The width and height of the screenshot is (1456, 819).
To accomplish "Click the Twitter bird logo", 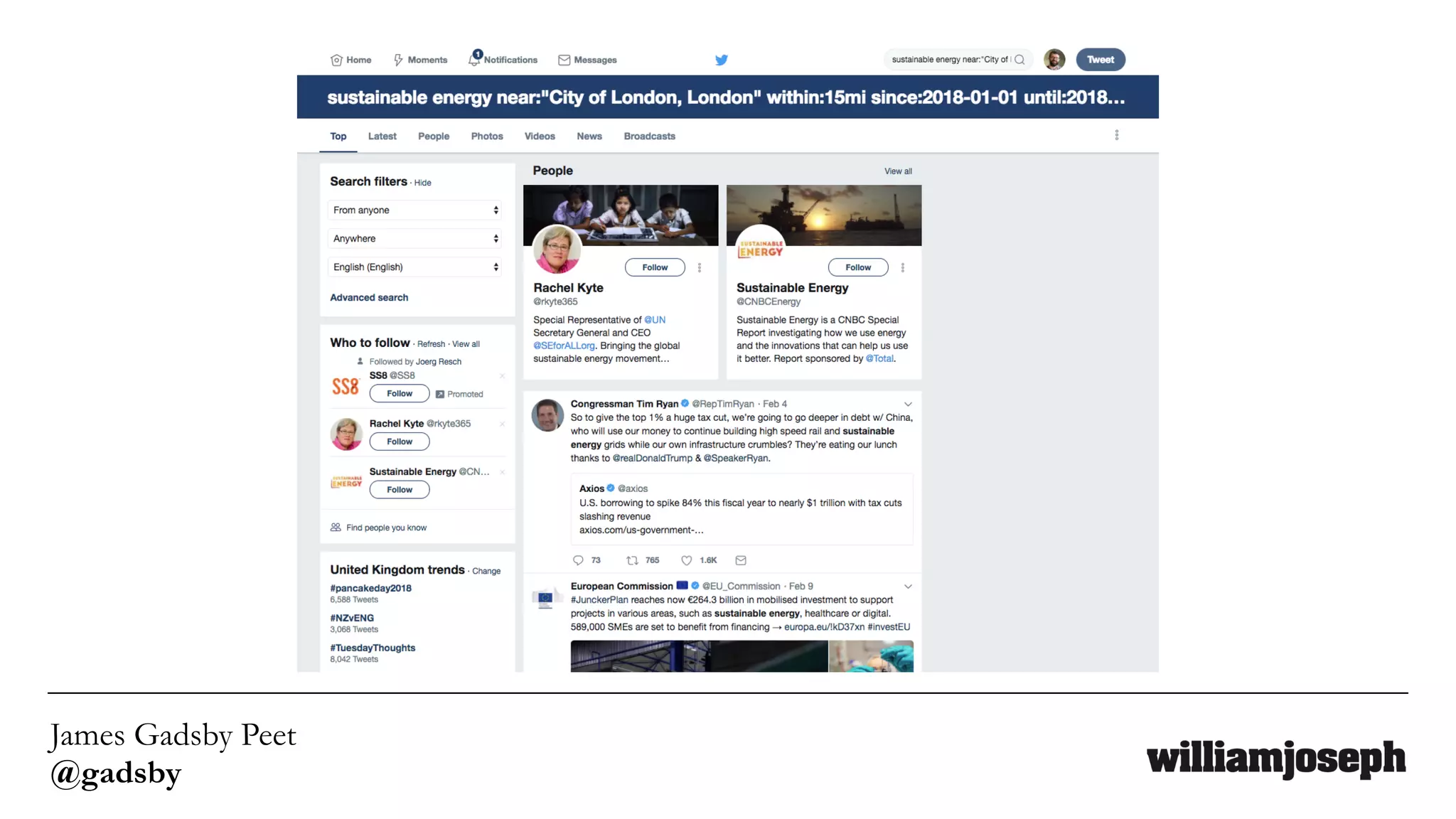I will pyautogui.click(x=721, y=60).
